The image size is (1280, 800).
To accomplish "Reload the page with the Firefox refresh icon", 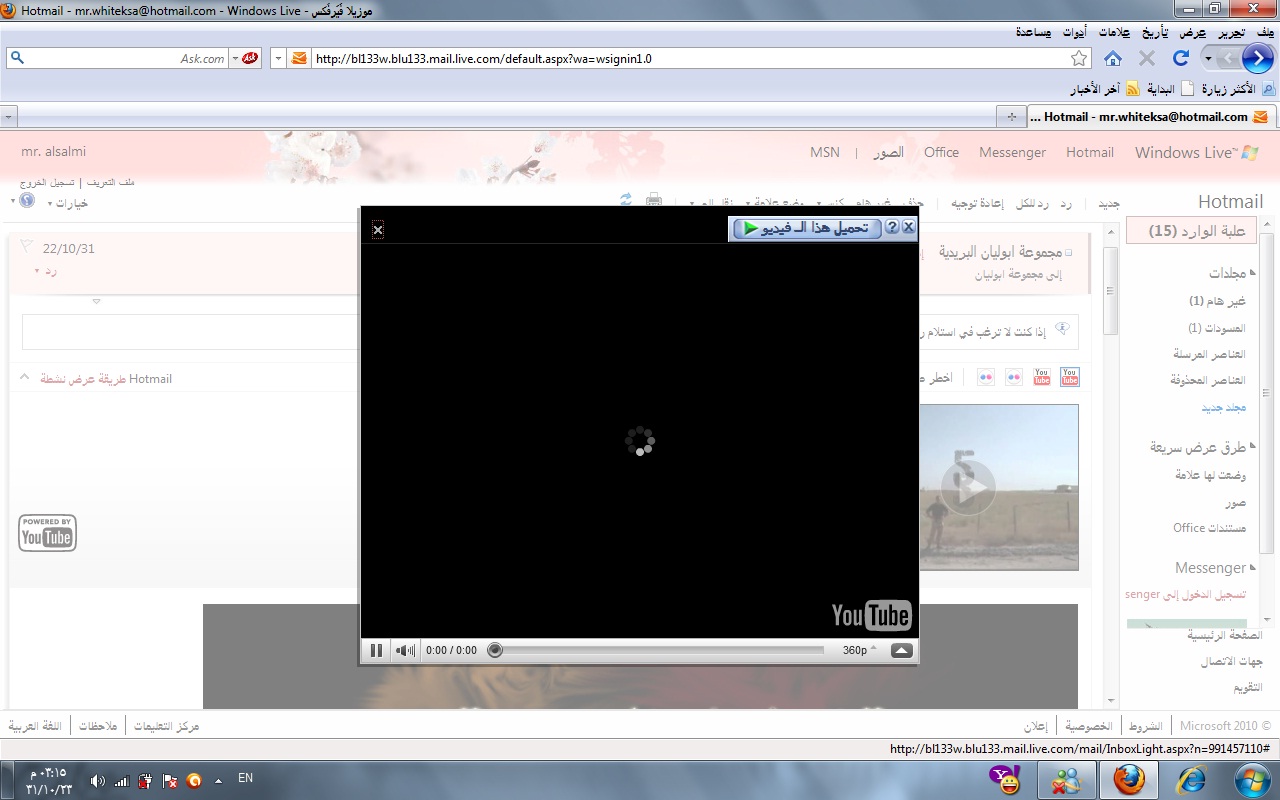I will (x=1180, y=58).
